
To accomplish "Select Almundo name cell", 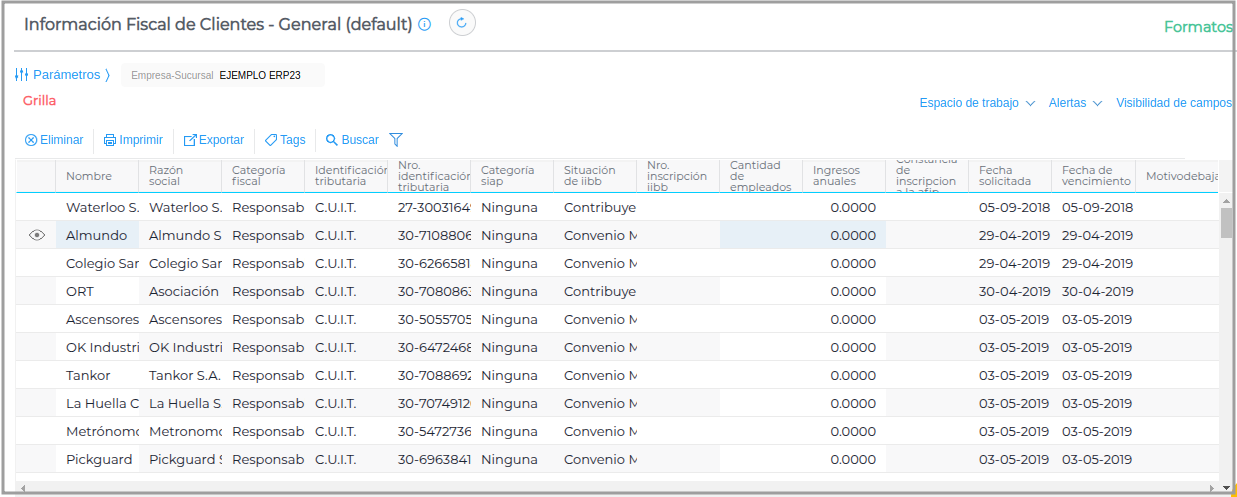I will pyautogui.click(x=97, y=235).
